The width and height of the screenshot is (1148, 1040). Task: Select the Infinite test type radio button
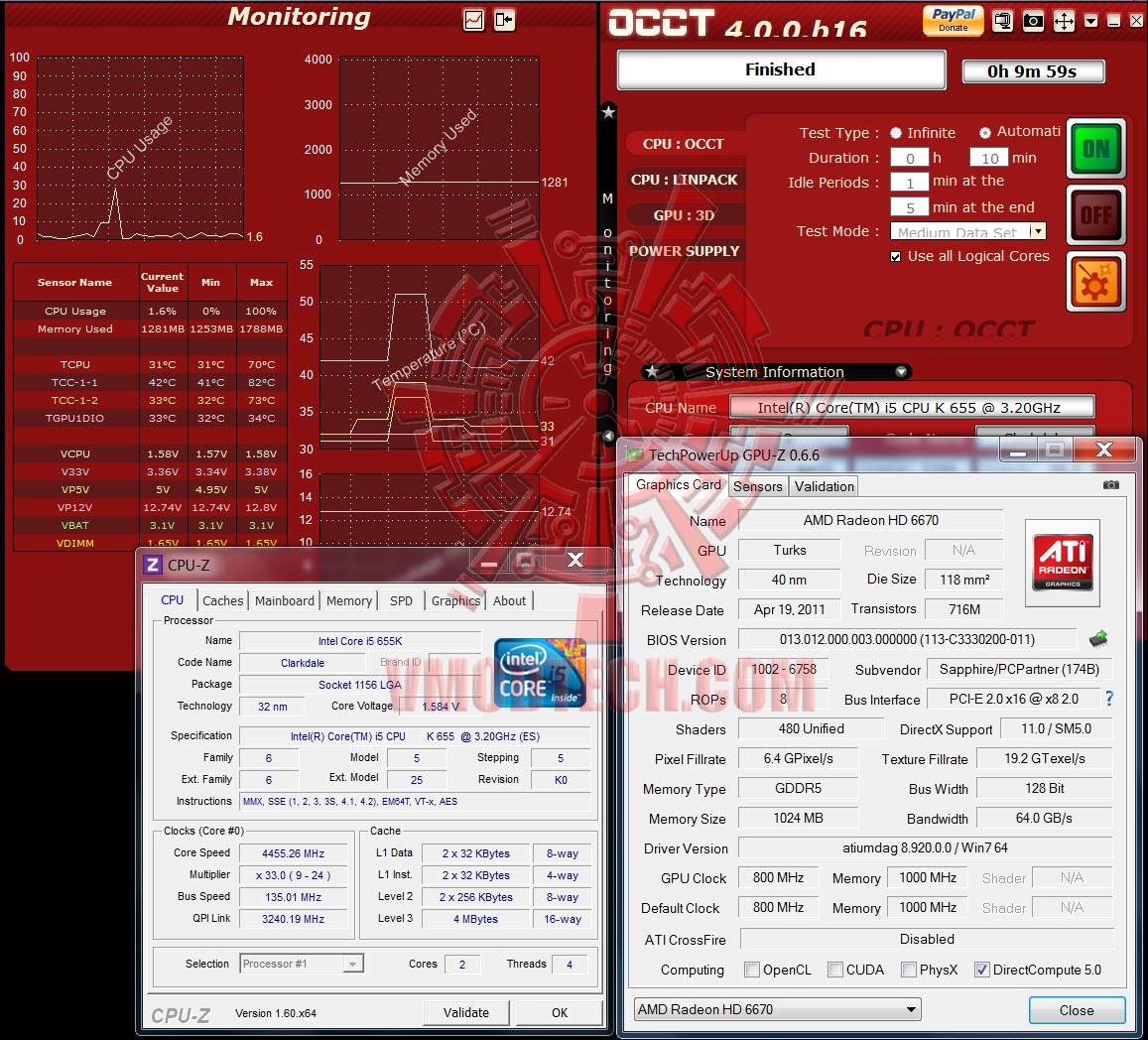point(895,133)
